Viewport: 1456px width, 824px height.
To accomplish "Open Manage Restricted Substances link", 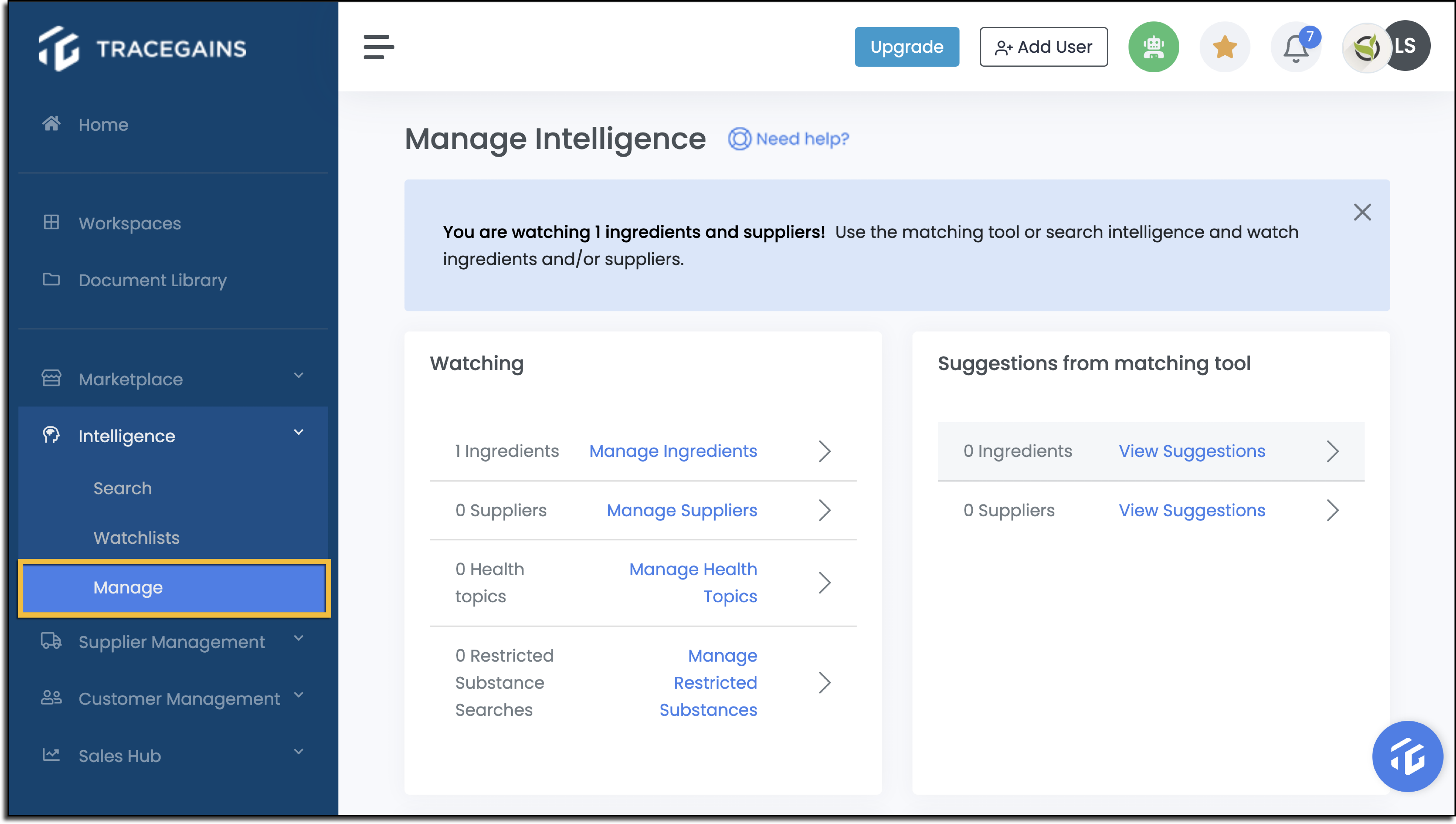I will pyautogui.click(x=708, y=683).
